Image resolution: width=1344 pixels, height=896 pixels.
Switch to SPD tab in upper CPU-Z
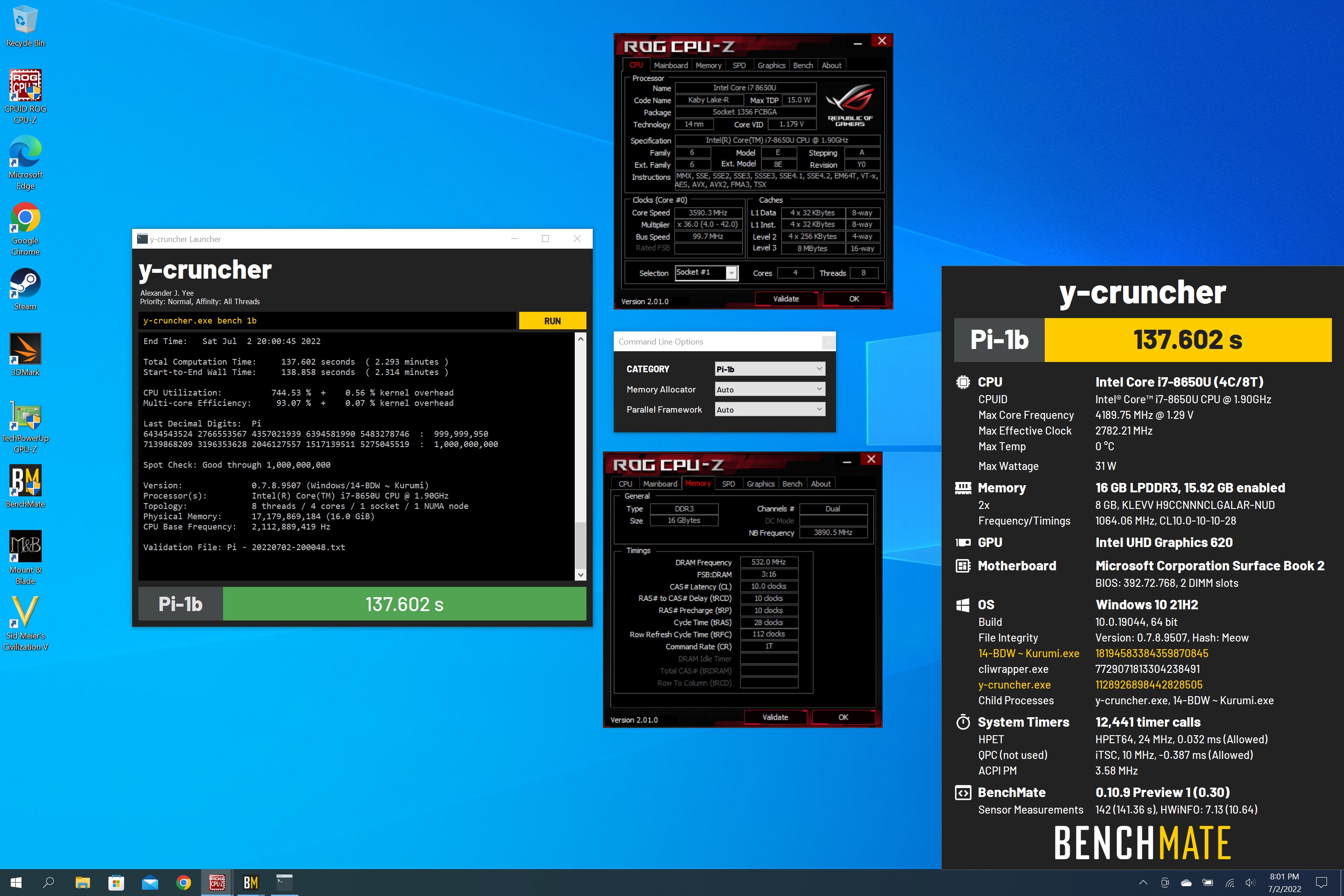tap(739, 65)
